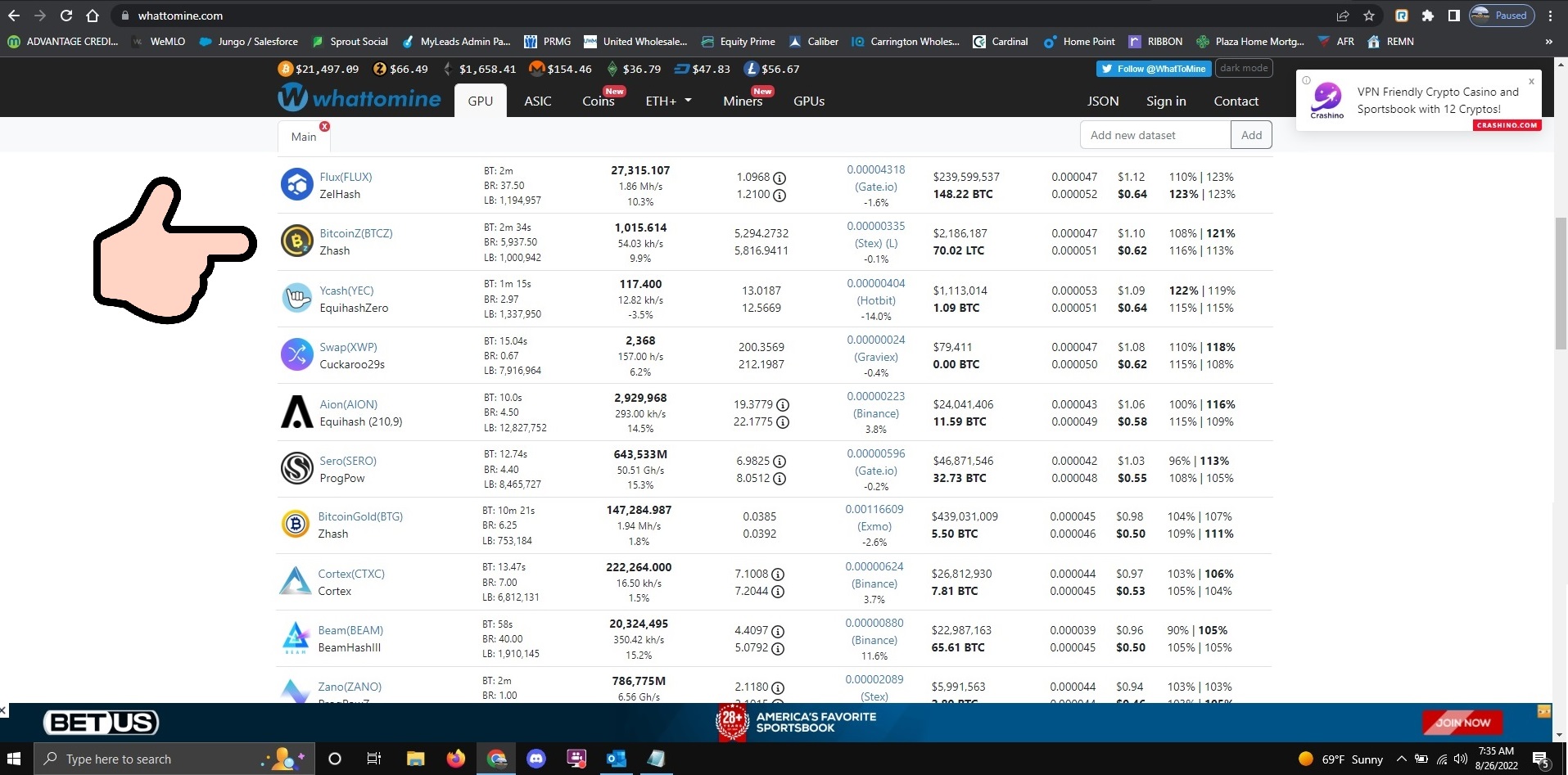1568x775 pixels.
Task: Show hidden system tray icons
Action: click(1401, 759)
